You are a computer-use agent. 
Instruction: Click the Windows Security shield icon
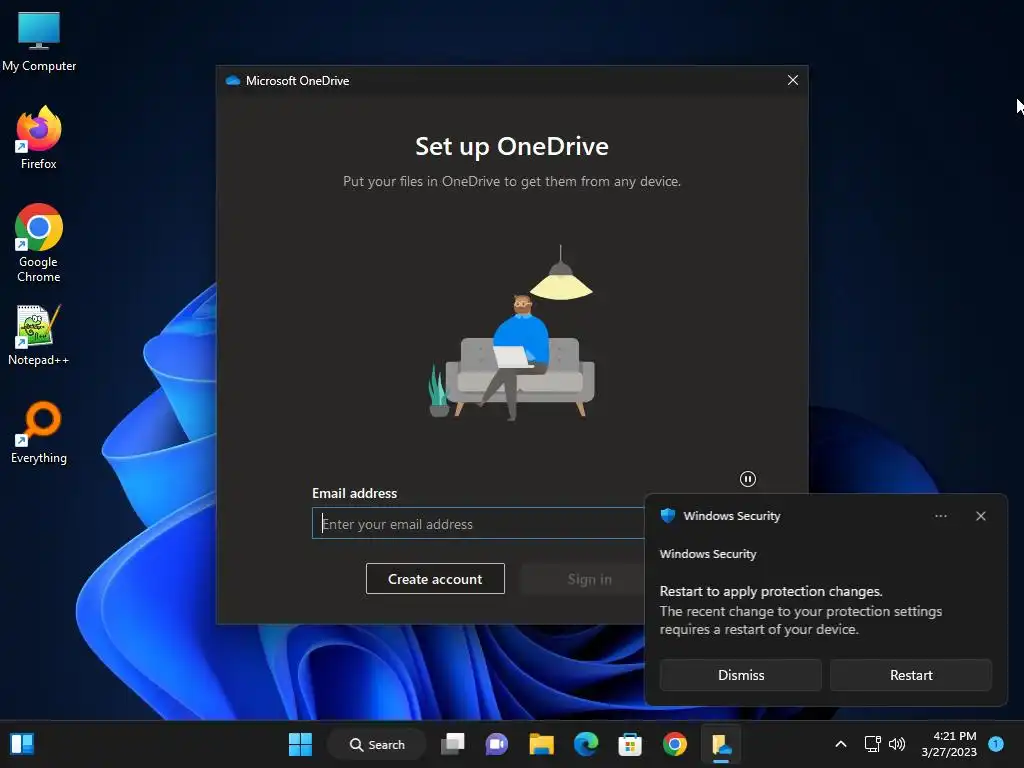[x=667, y=515]
